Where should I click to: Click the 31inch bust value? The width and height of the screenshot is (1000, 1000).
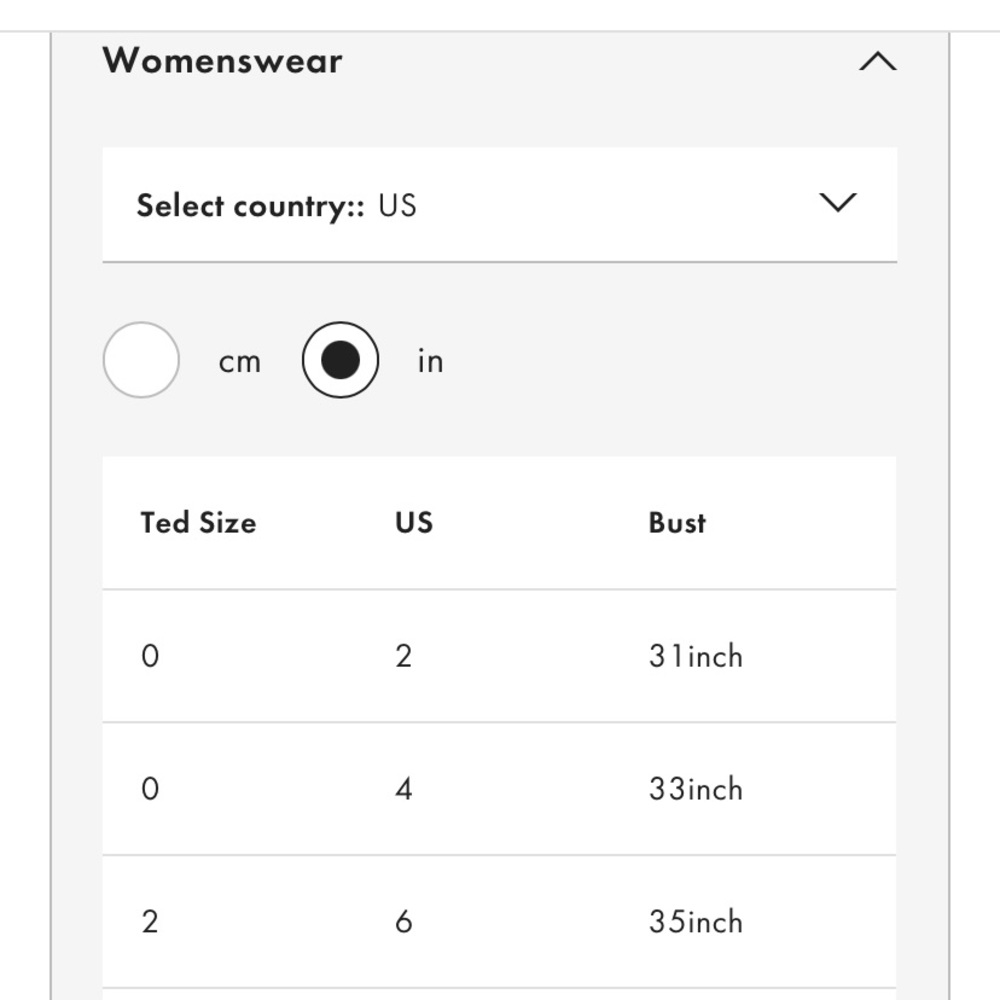coord(696,656)
